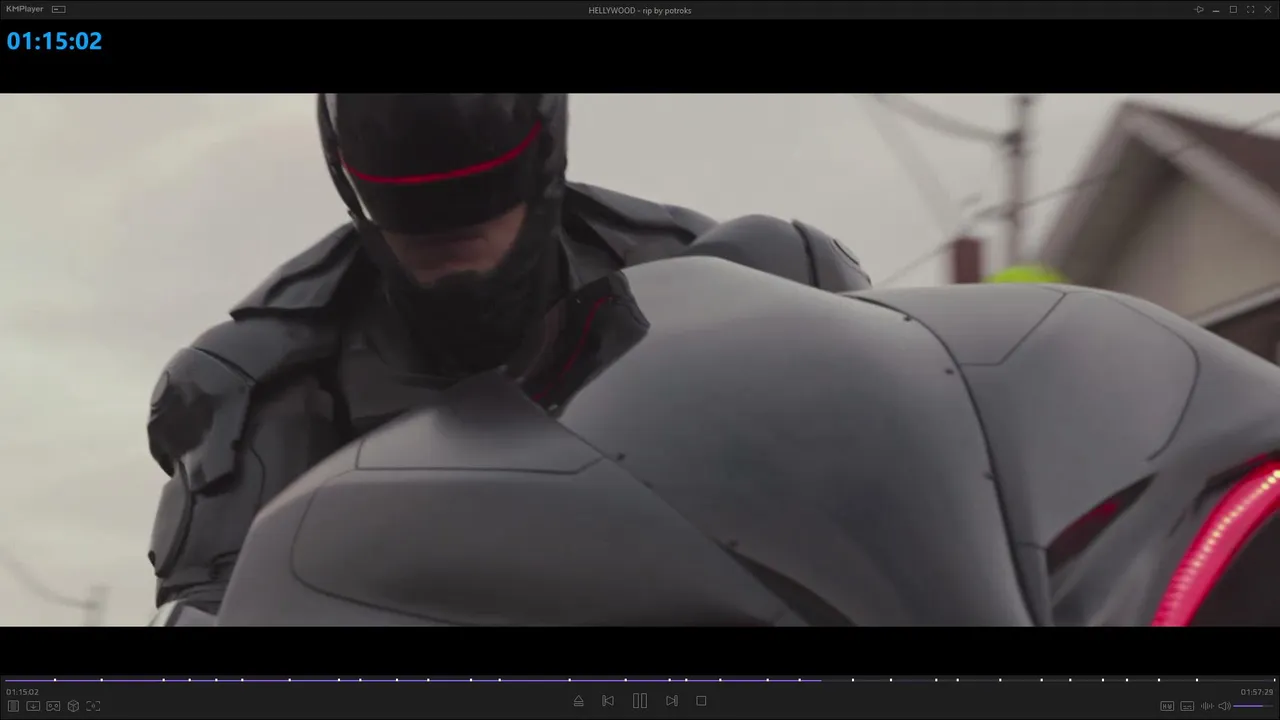Skip to the next track
This screenshot has height=720, width=1280.
(672, 701)
